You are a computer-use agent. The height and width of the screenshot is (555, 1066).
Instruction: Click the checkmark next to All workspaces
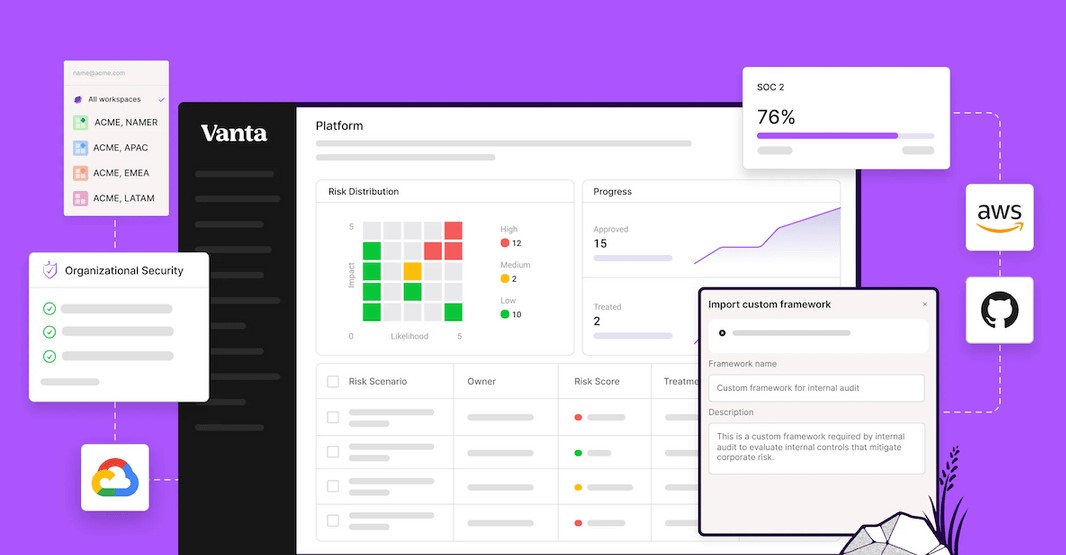(x=161, y=99)
